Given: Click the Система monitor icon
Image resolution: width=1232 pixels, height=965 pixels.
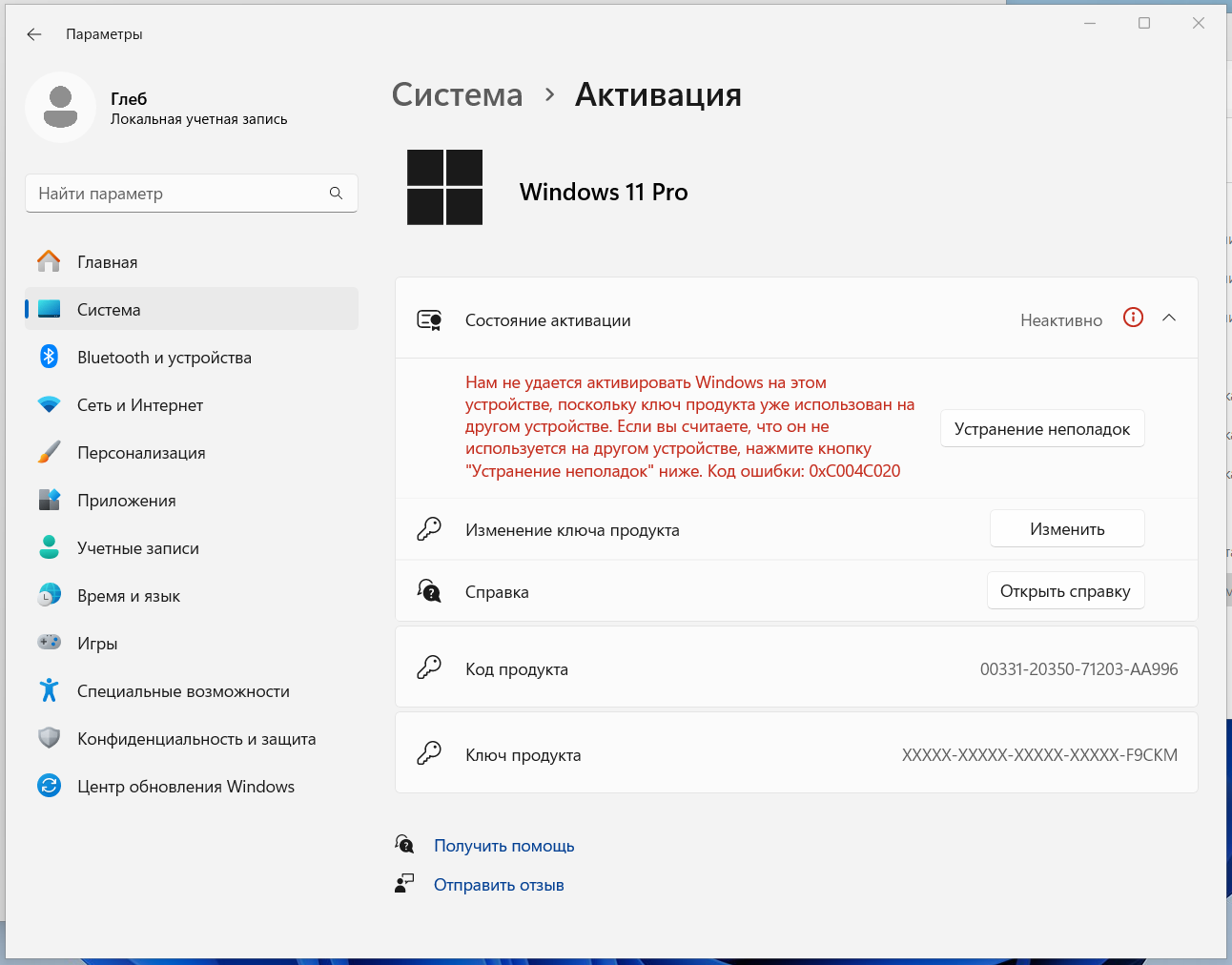Looking at the screenshot, I should [x=49, y=309].
